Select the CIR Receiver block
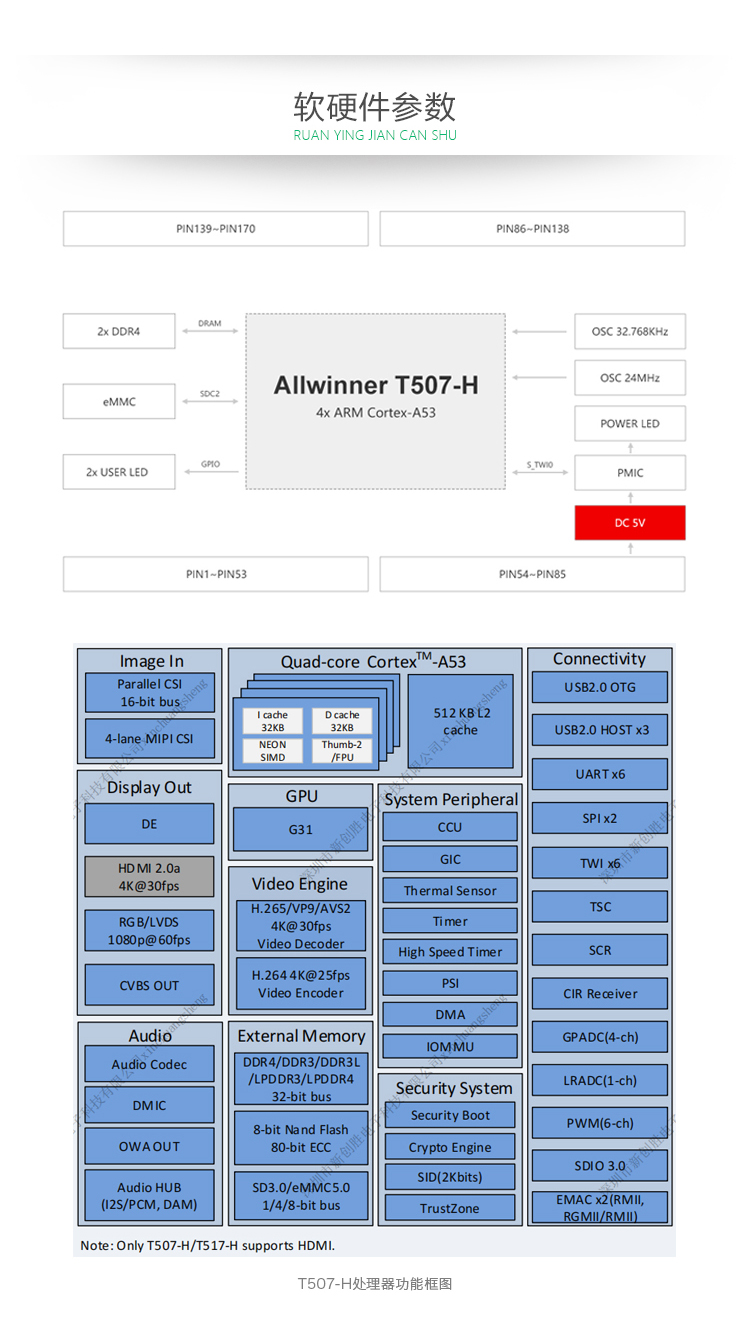The image size is (750, 1322). pos(600,994)
